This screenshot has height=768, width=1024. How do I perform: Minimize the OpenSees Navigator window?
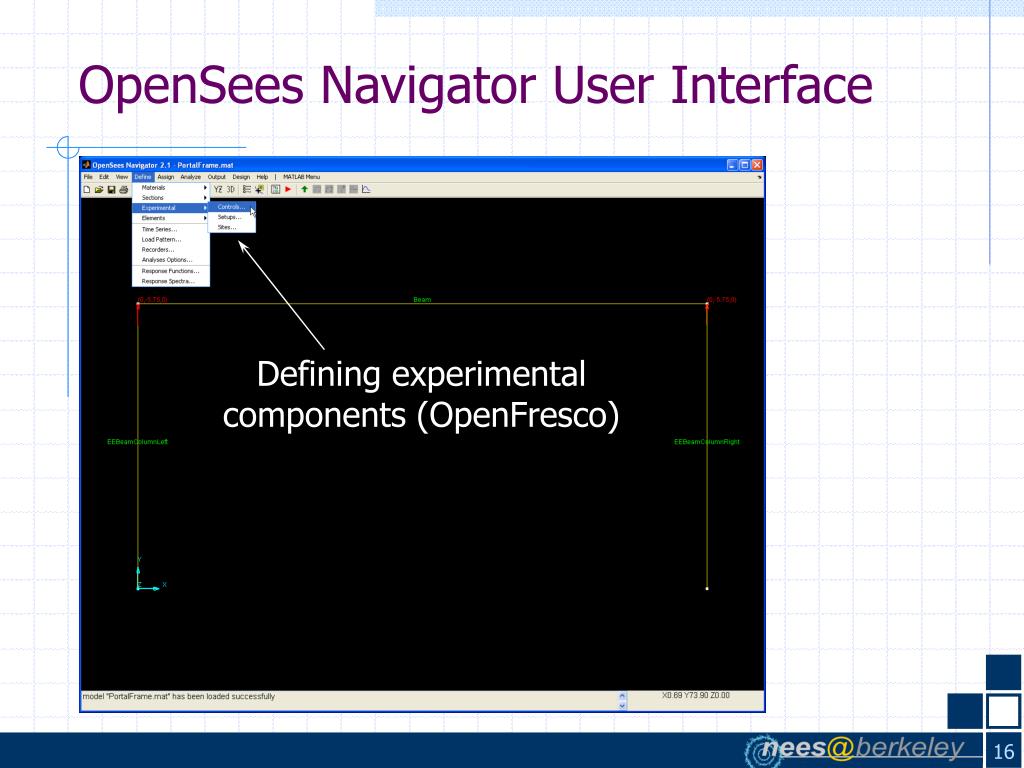pyautogui.click(x=732, y=165)
